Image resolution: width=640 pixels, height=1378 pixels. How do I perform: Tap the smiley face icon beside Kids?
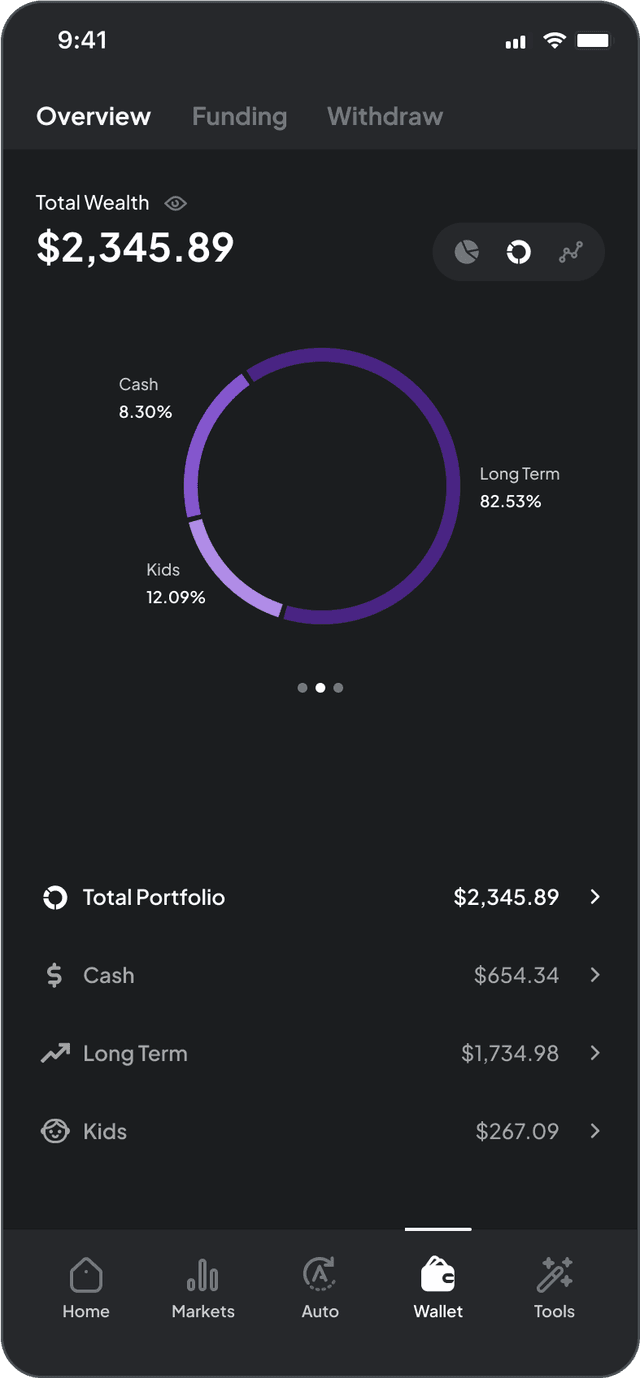point(53,1131)
